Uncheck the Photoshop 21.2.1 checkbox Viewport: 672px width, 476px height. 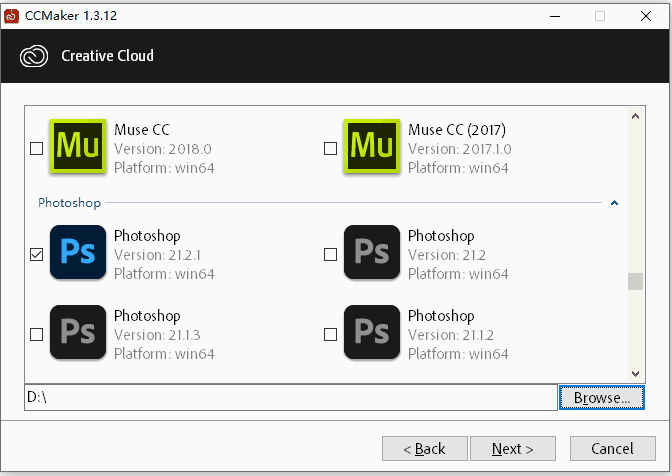pyautogui.click(x=36, y=254)
